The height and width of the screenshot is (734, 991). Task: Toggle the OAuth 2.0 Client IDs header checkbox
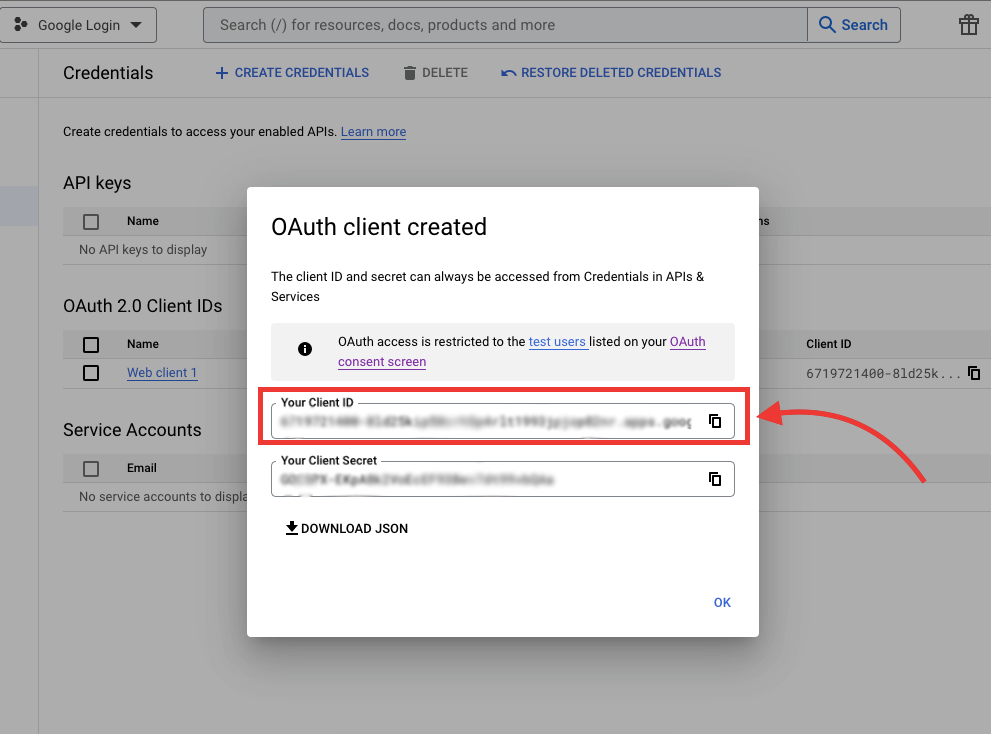[x=91, y=345]
